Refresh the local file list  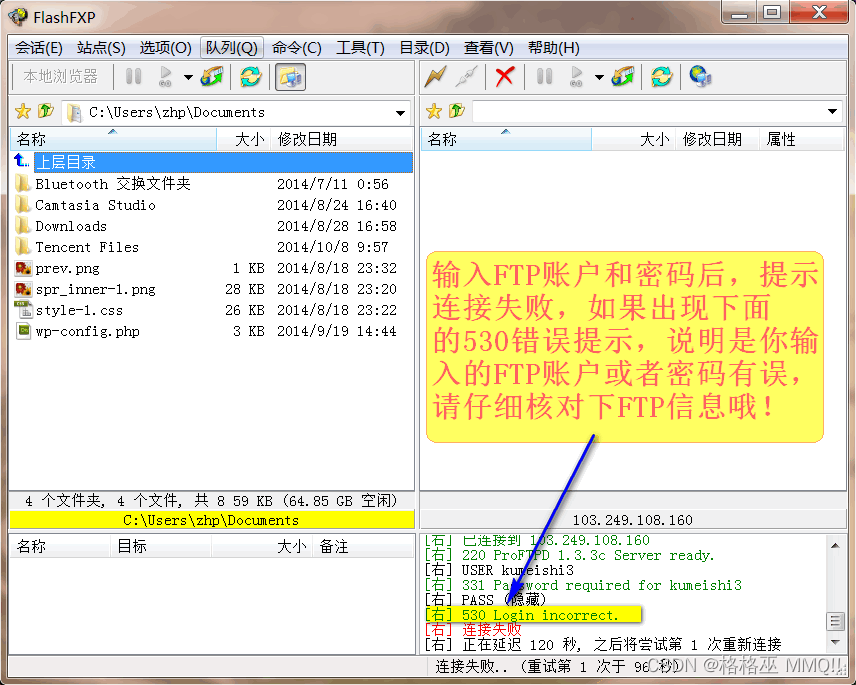(250, 77)
